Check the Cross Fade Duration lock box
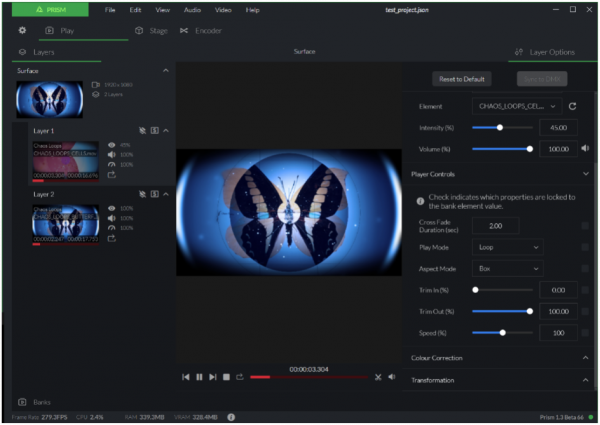 point(585,226)
